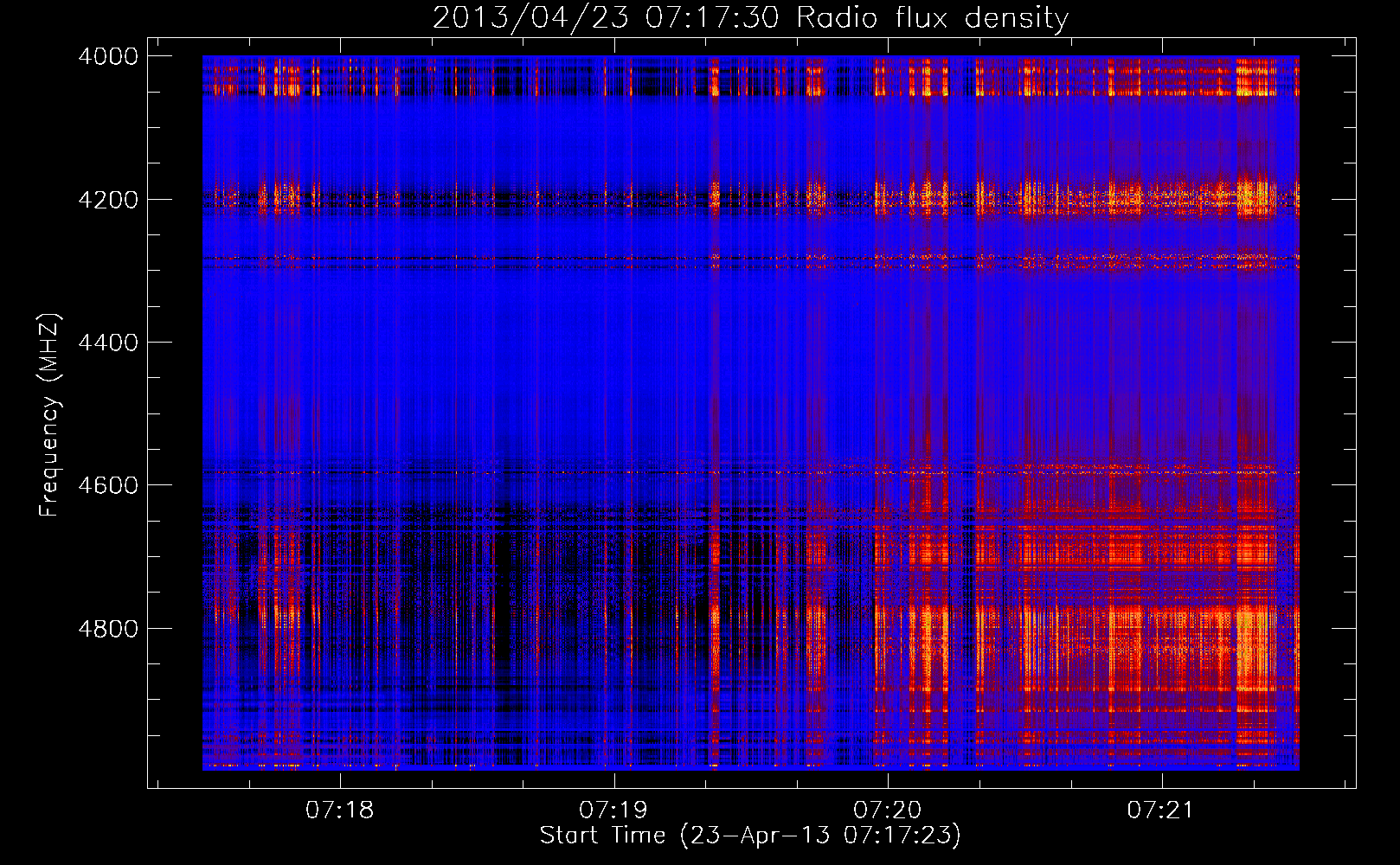The image size is (1400, 865).
Task: Click the 4400 frequency tick label
Action: [x=108, y=343]
